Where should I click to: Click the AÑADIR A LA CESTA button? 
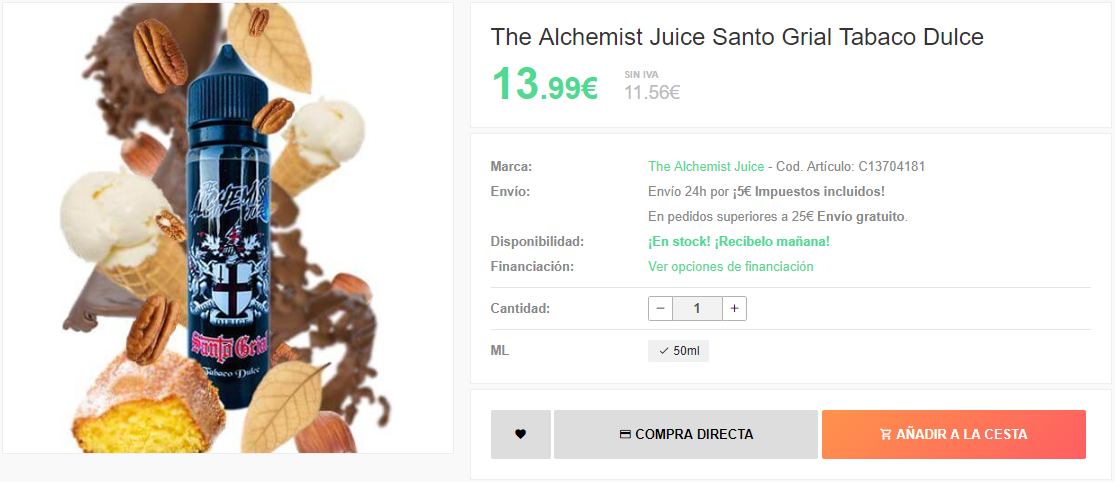pos(954,434)
